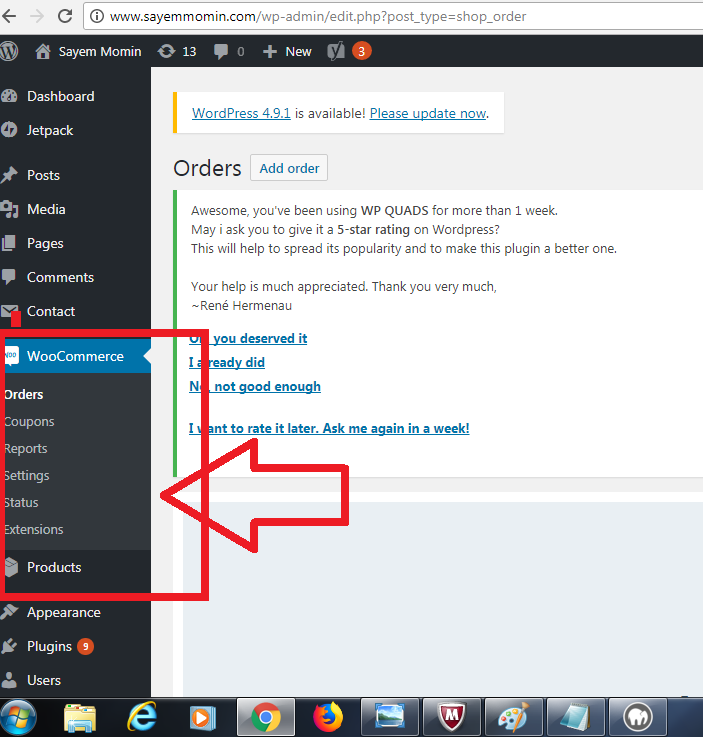Viewport: 703px width, 737px height.
Task: Click the Contact envelope icon
Action: [9, 311]
